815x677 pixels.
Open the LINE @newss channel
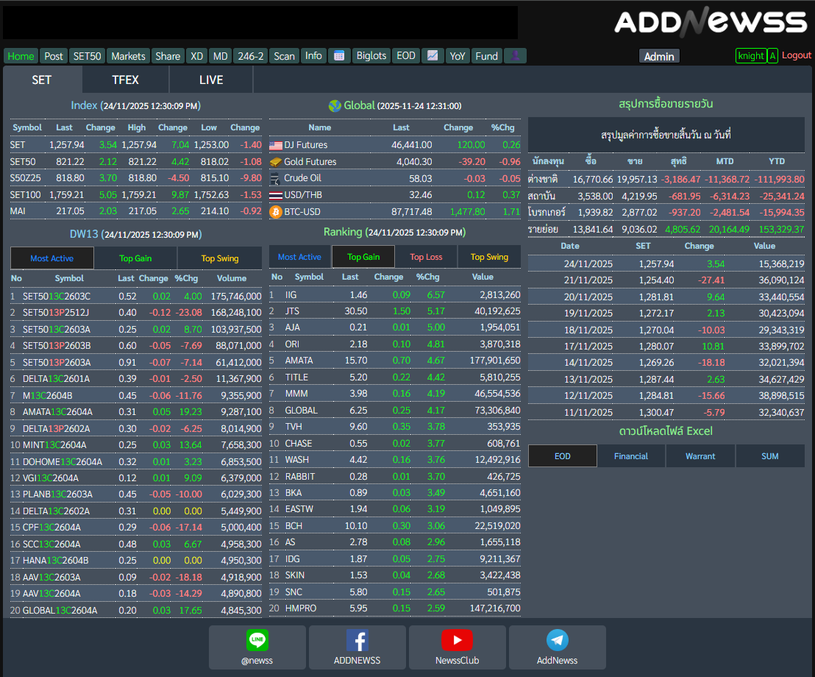[x=257, y=647]
